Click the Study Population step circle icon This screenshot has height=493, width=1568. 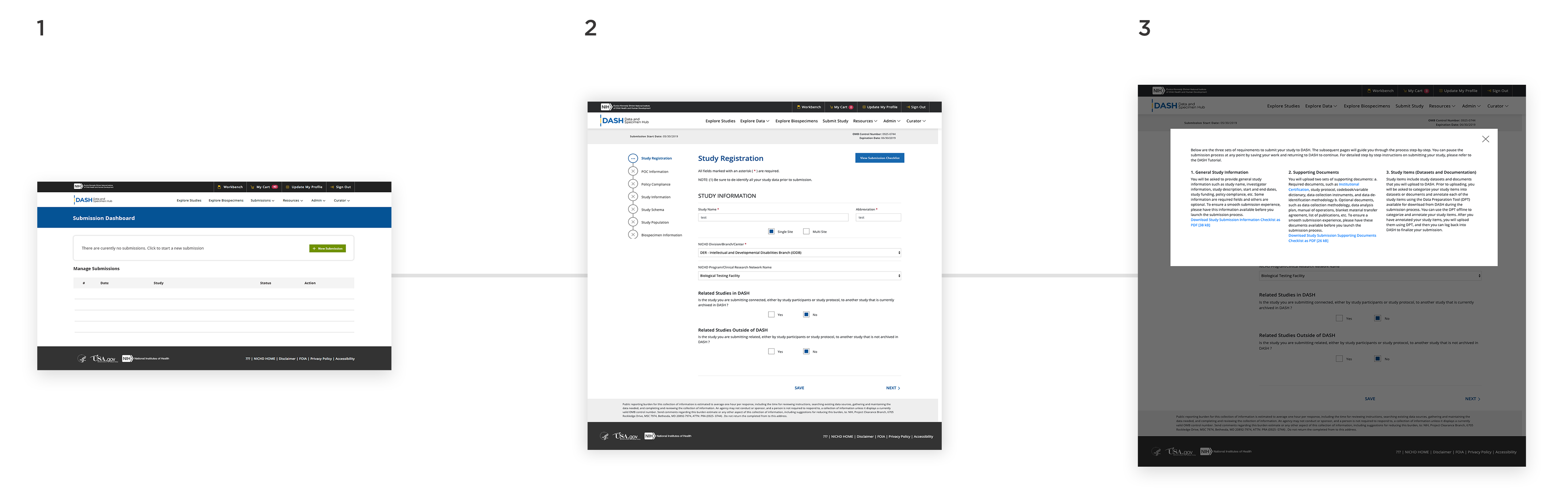pos(633,222)
